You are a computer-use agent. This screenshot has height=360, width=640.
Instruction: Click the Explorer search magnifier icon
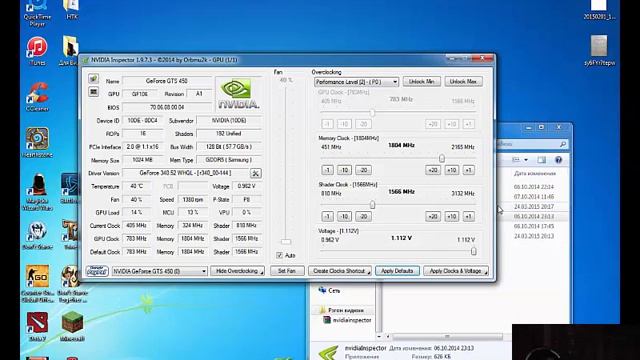[x=563, y=144]
